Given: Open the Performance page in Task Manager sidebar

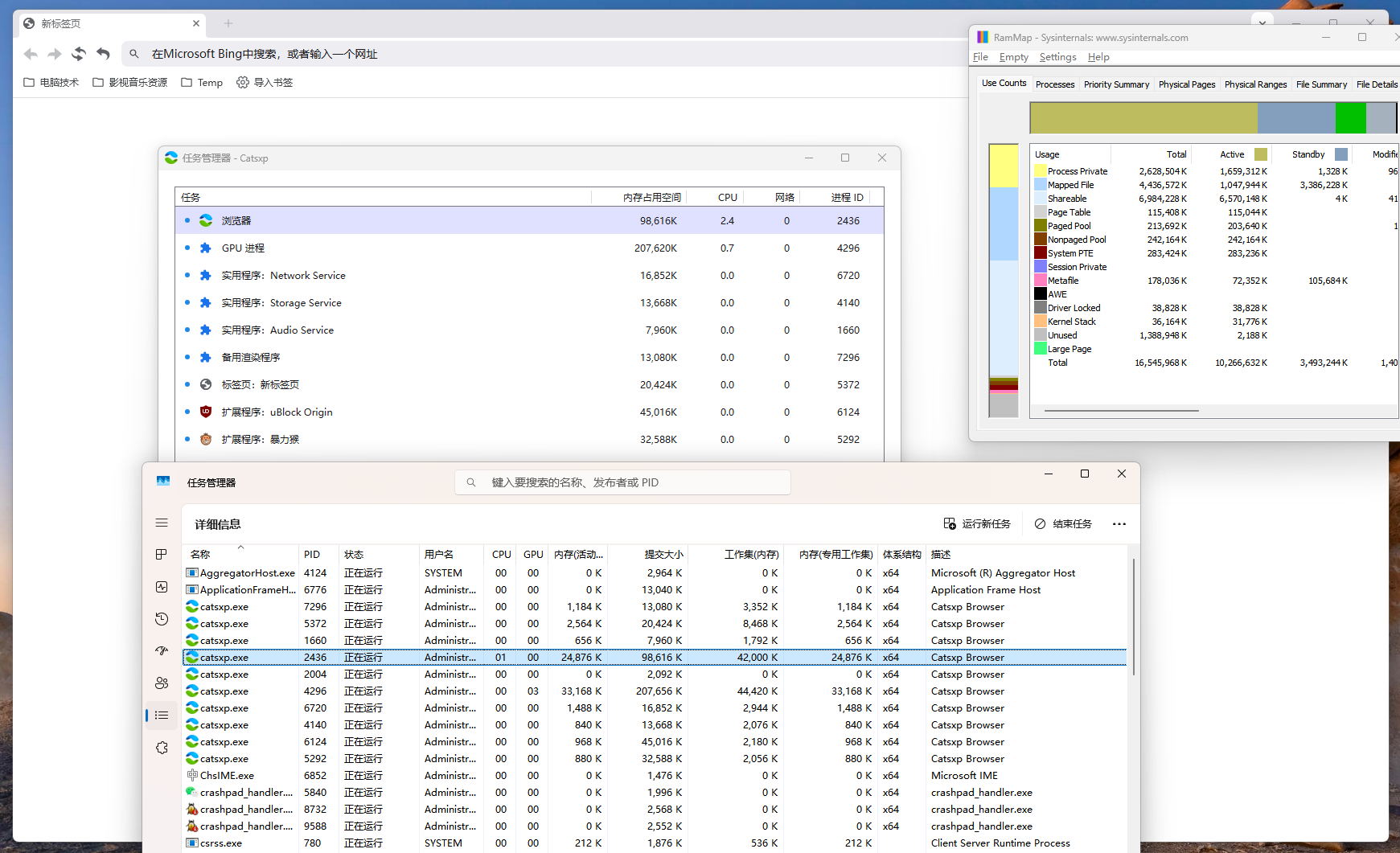Looking at the screenshot, I should [162, 587].
